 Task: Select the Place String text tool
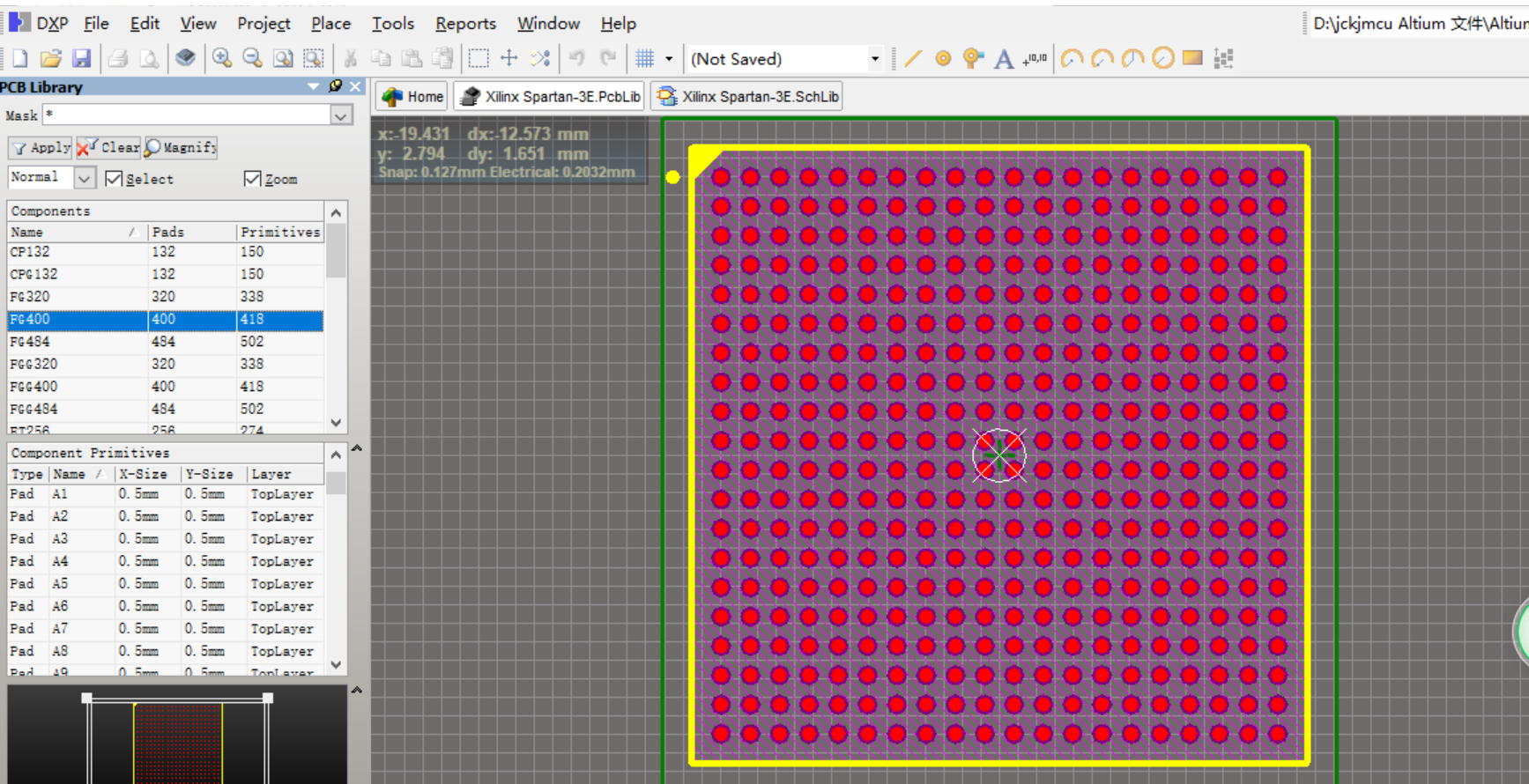[x=1004, y=59]
